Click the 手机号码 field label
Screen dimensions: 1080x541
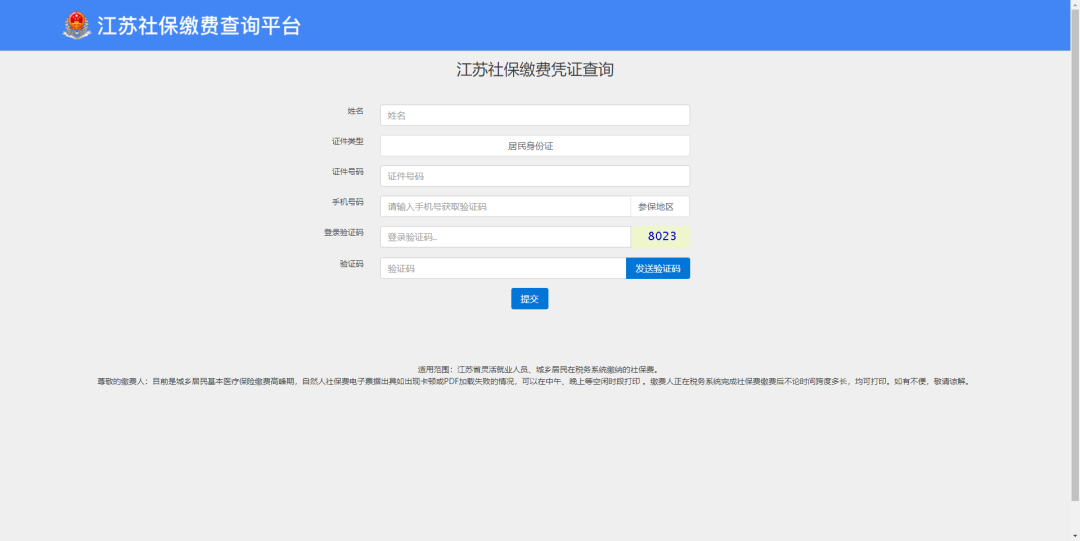348,202
